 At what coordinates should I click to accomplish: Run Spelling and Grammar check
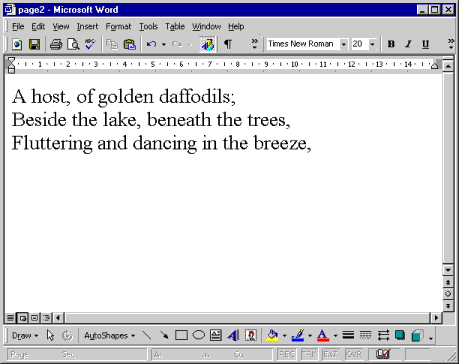(90, 44)
